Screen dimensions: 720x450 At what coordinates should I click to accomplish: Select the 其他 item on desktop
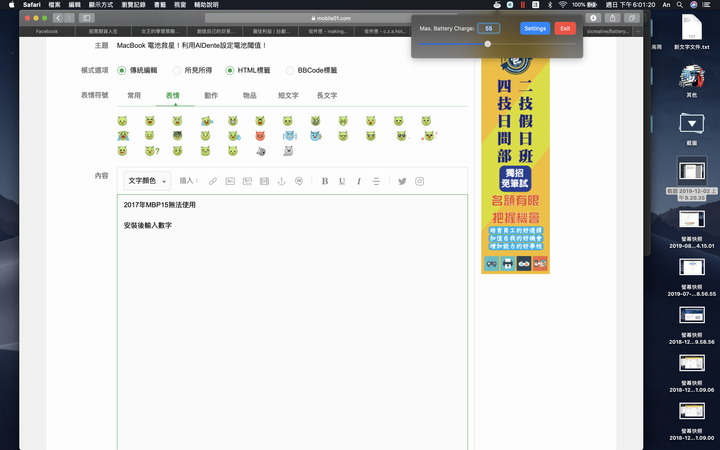tap(692, 81)
